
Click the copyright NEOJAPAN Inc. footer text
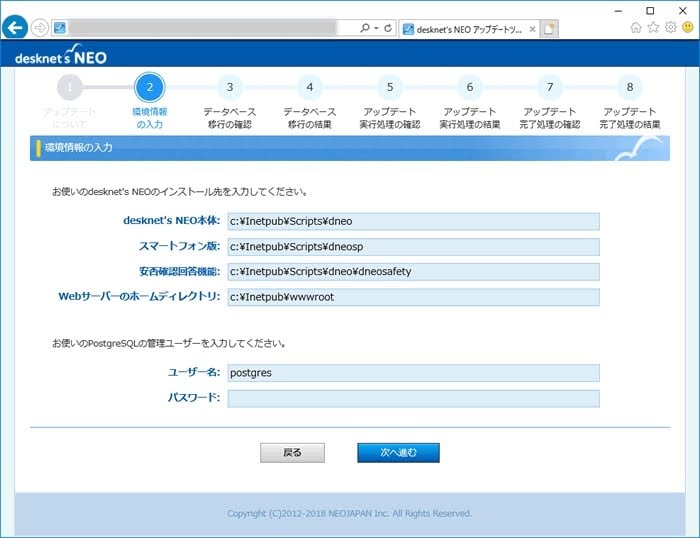coord(350,513)
